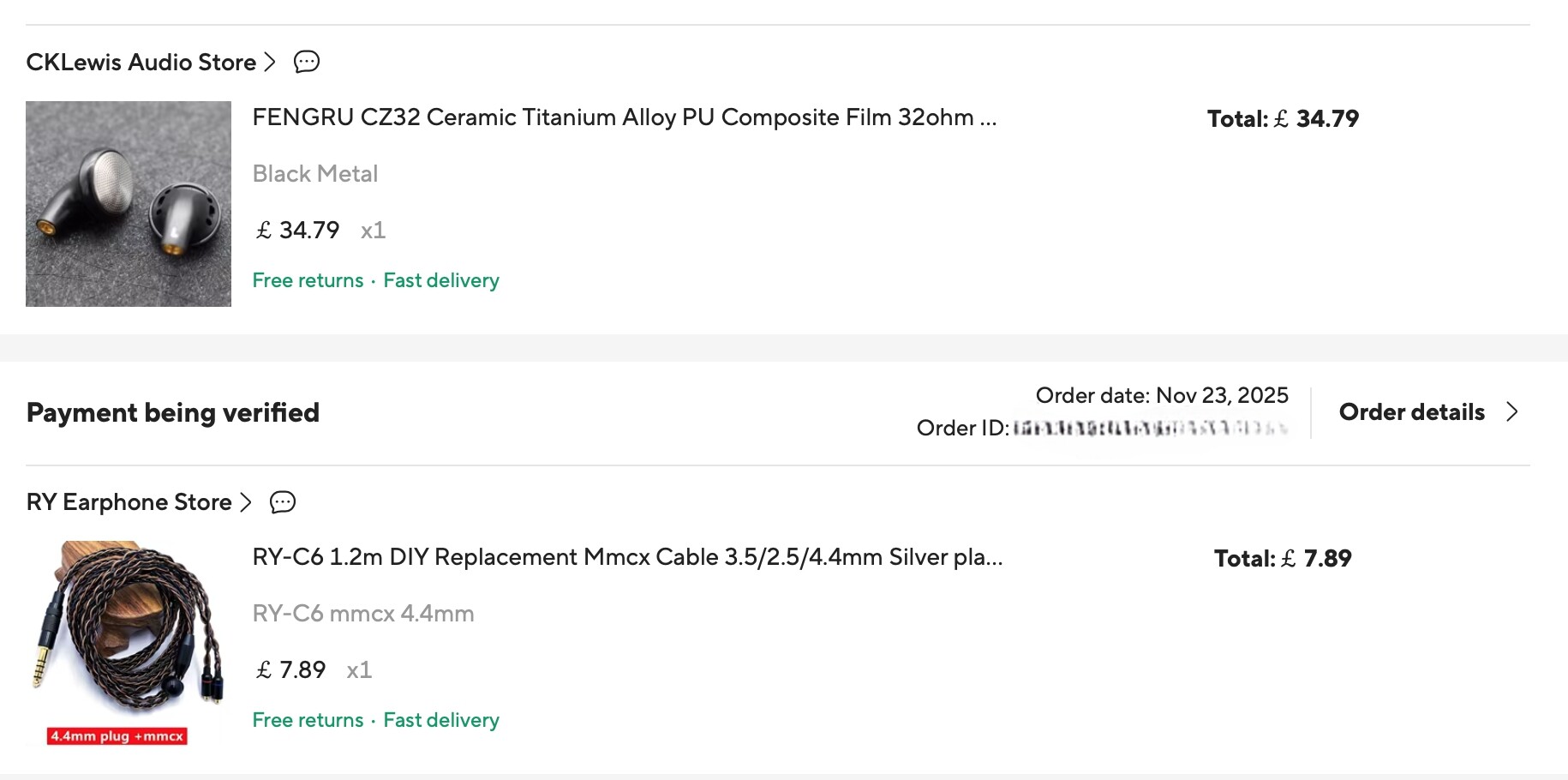Click the Payment being verified status
The image size is (1568, 780).
click(x=173, y=413)
